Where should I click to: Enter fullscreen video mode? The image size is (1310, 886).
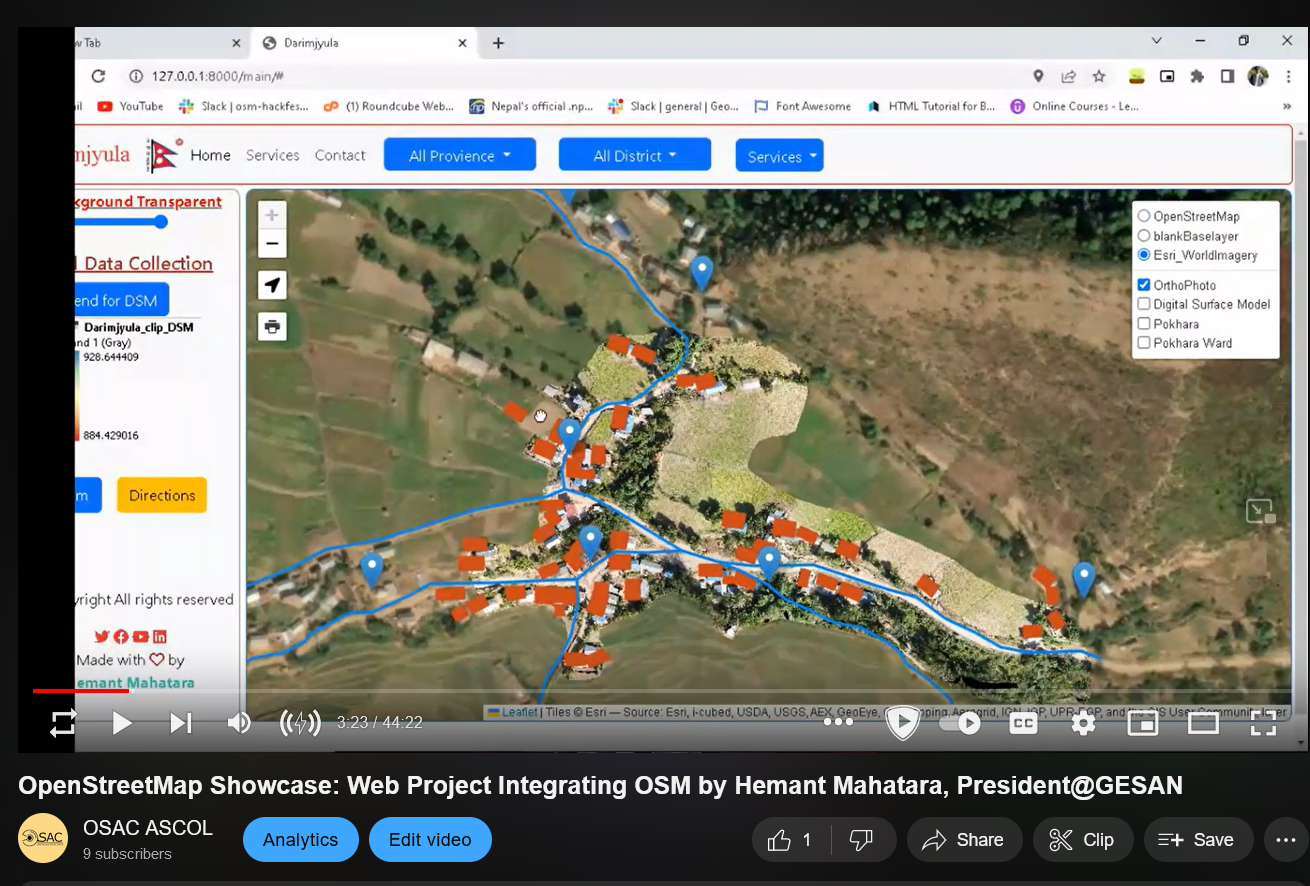[x=1263, y=723]
